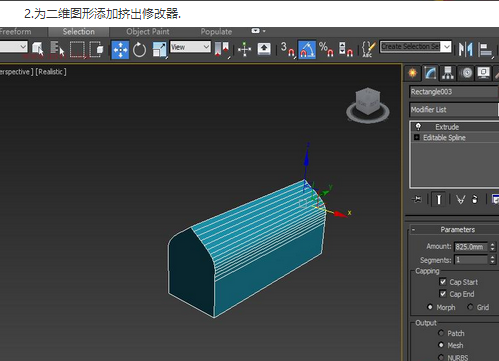Toggle the Extrude modifier lightbulb

[x=418, y=127]
